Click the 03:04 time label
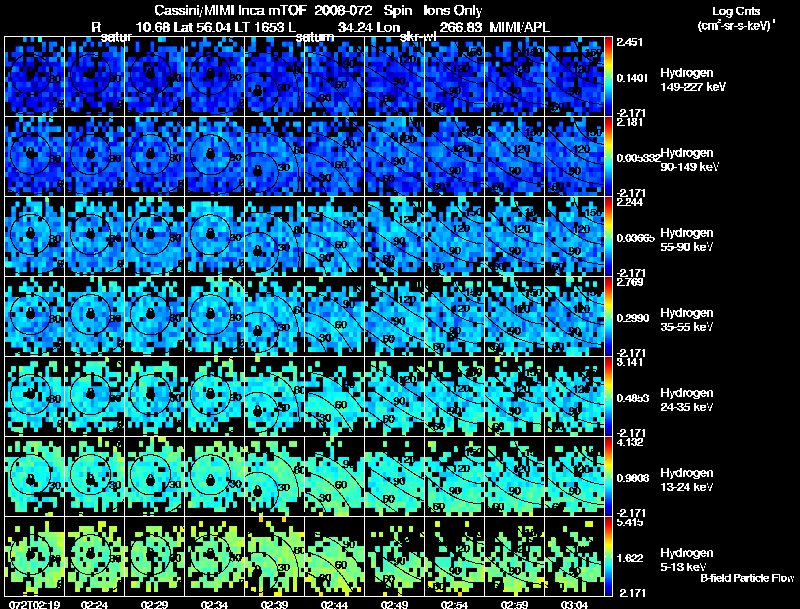Image resolution: width=800 pixels, height=609 pixels. pyautogui.click(x=574, y=604)
